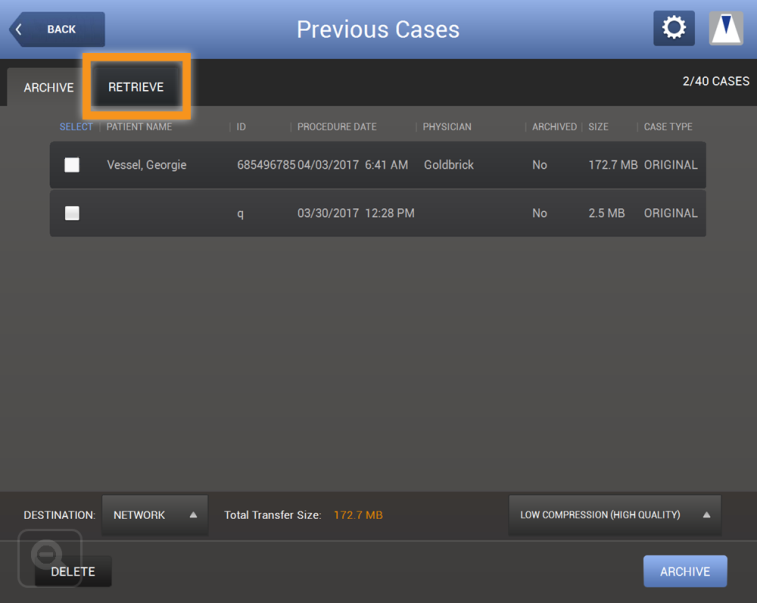Screen dimensions: 757x603
Task: Click the ORIGINAL case type of Vessel, Georgie row
Action: [671, 165]
